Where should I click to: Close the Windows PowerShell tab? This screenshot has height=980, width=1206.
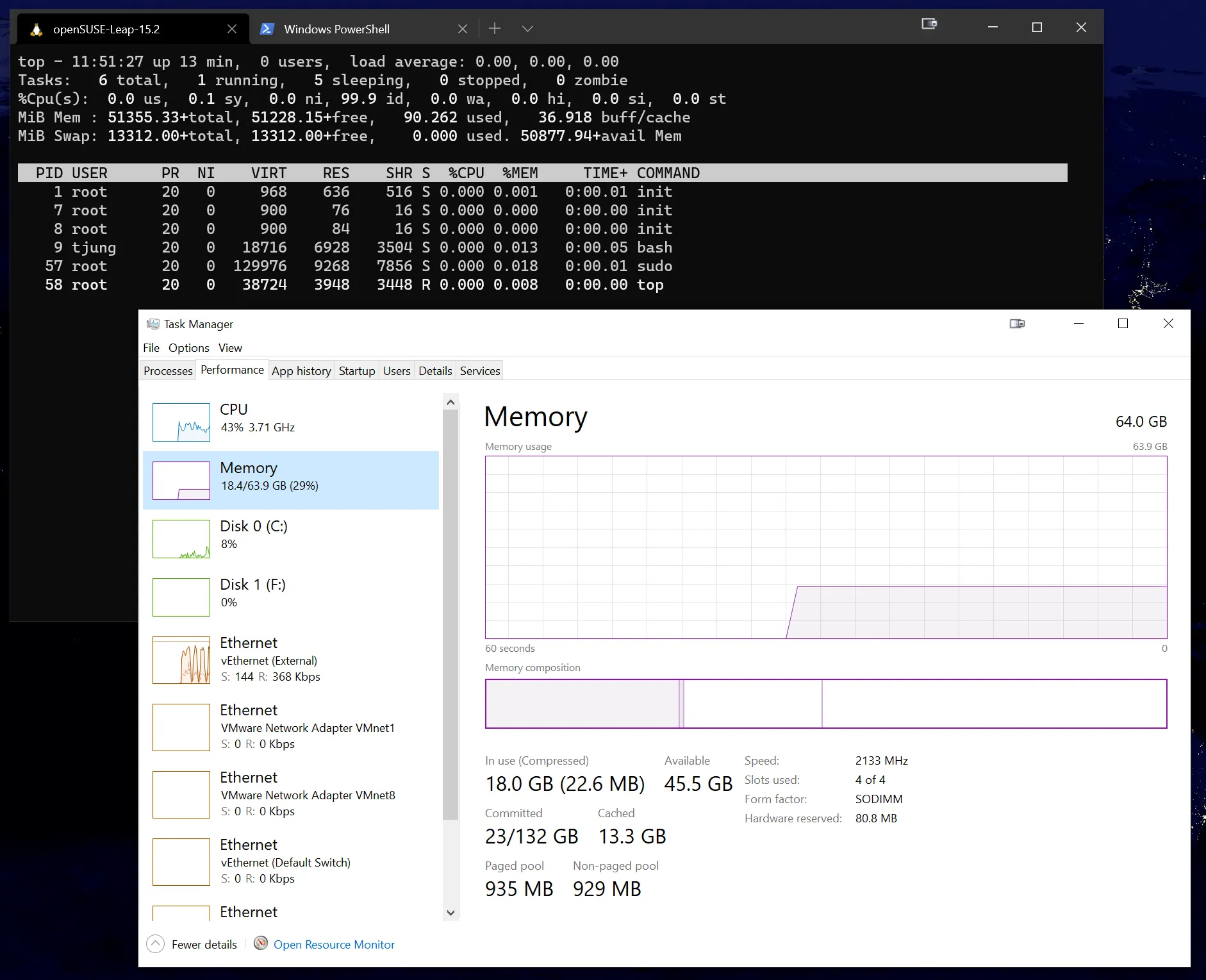pos(463,29)
